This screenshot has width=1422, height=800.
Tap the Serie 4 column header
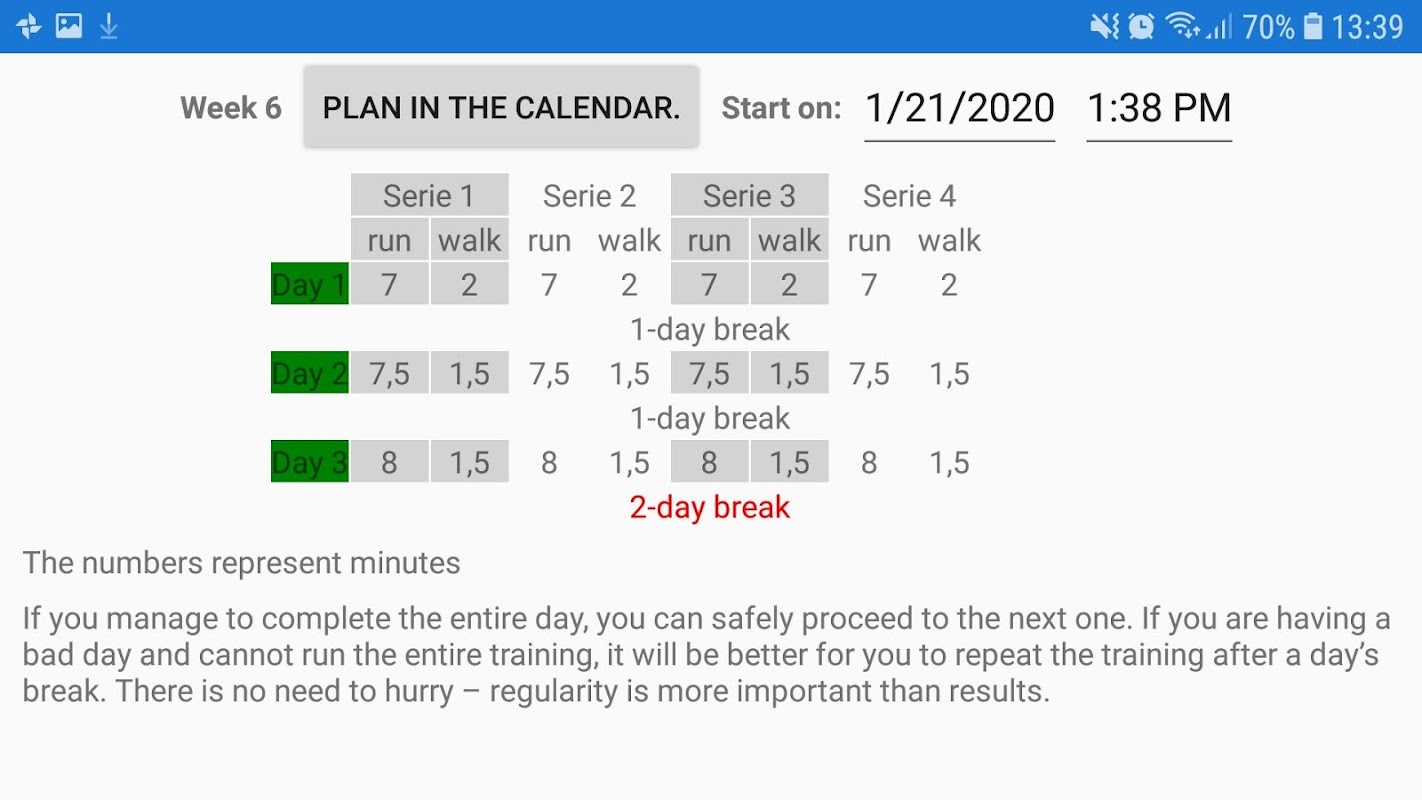pyautogui.click(x=909, y=195)
